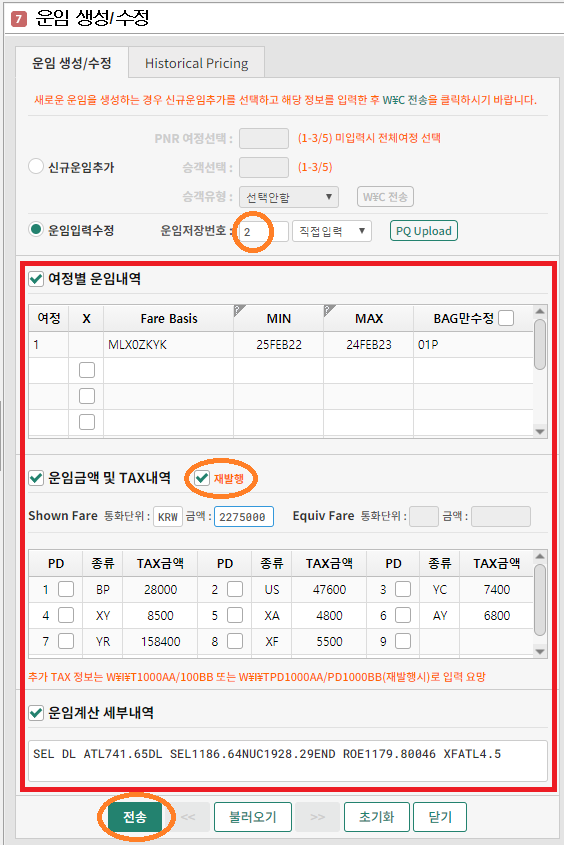Click the fare table scroll up arrow
The width and height of the screenshot is (564, 845).
(x=540, y=311)
